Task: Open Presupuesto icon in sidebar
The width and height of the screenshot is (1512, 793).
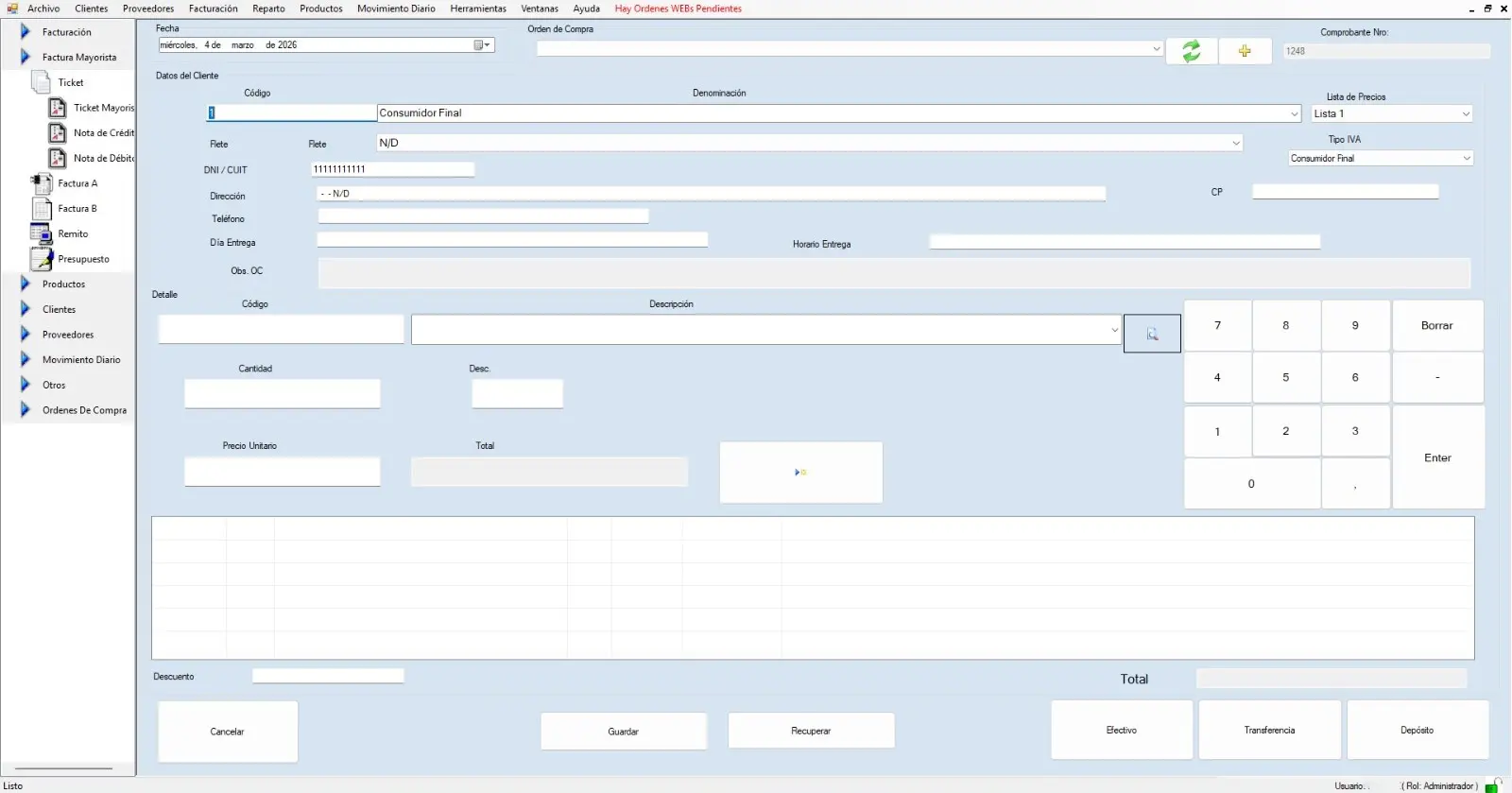Action: [42, 259]
